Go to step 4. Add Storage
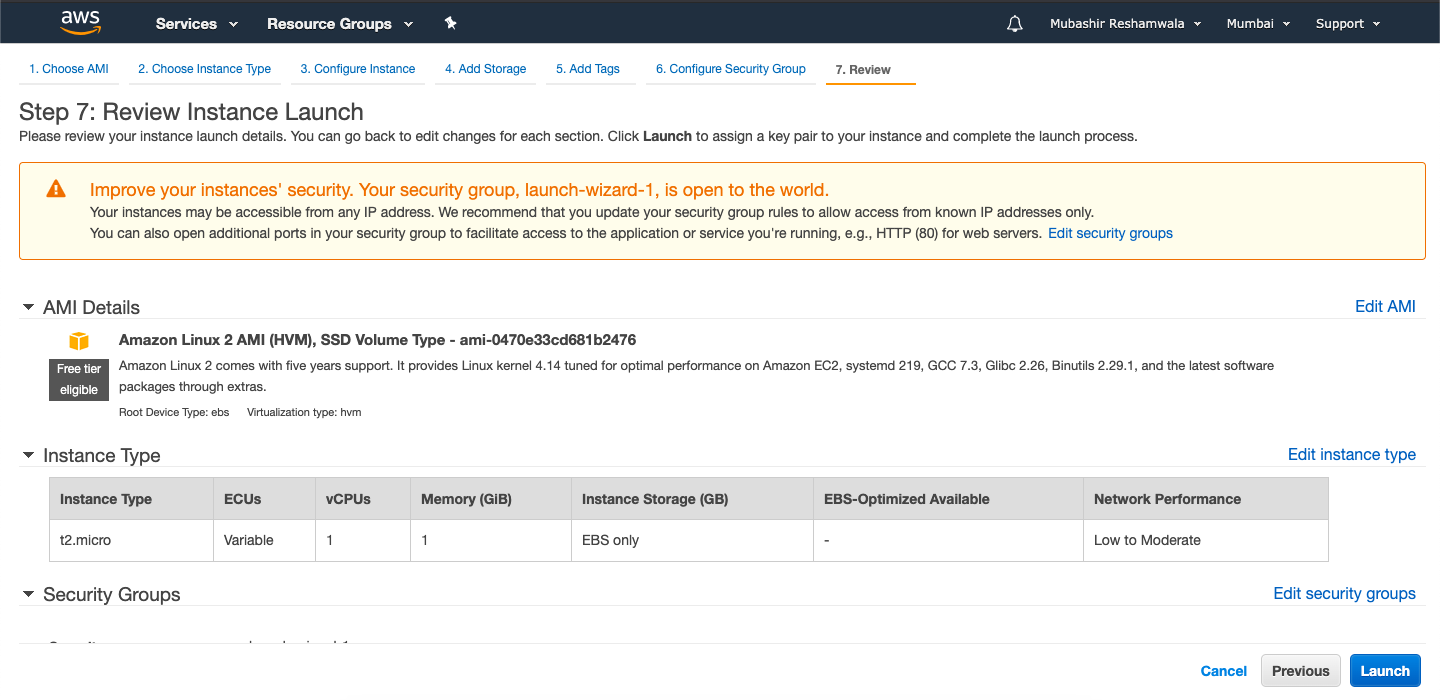This screenshot has height=700, width=1440. [485, 69]
